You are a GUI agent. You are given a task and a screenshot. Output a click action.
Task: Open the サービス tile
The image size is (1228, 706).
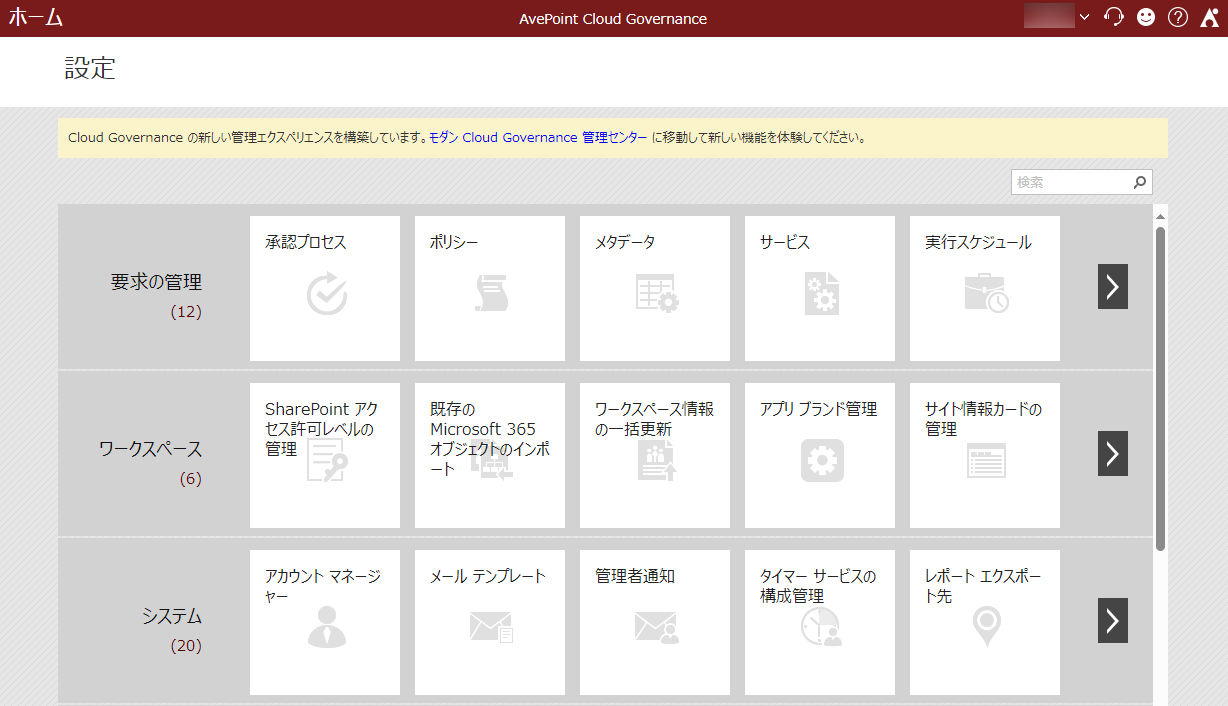pyautogui.click(x=820, y=288)
